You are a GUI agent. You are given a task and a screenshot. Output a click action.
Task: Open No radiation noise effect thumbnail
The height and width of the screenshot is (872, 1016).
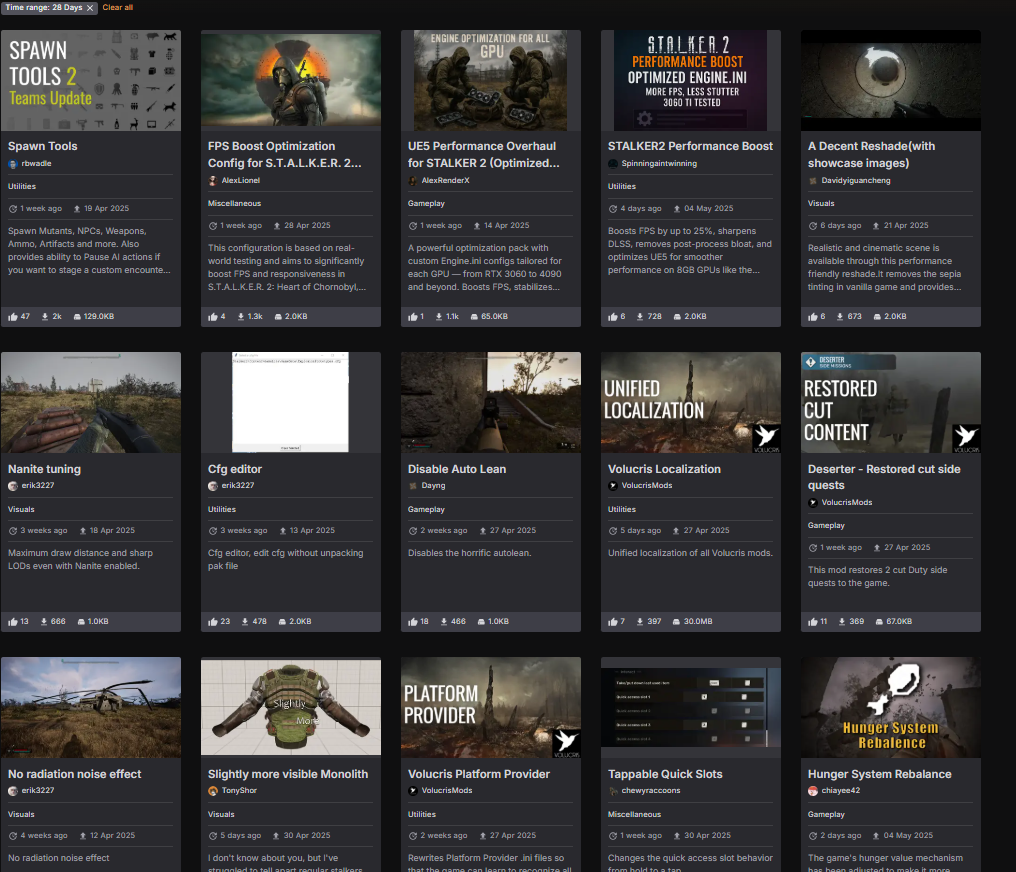(x=91, y=707)
